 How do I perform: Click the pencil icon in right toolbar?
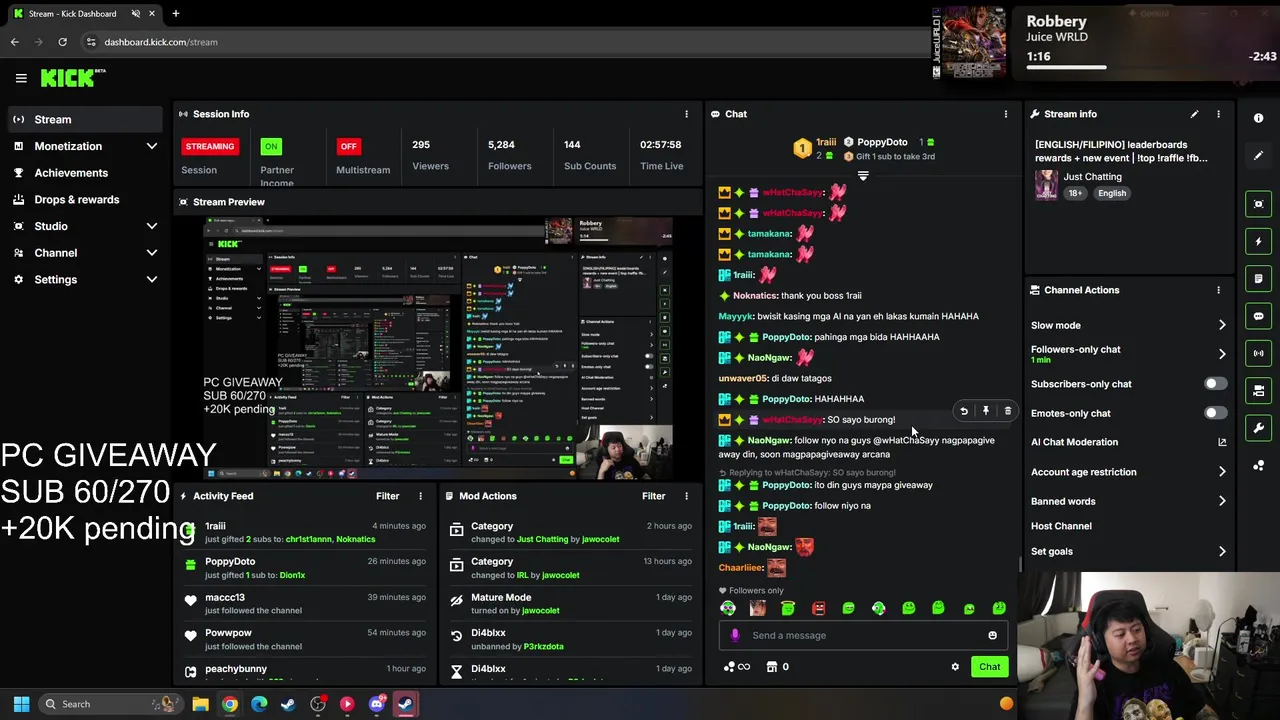point(1258,155)
